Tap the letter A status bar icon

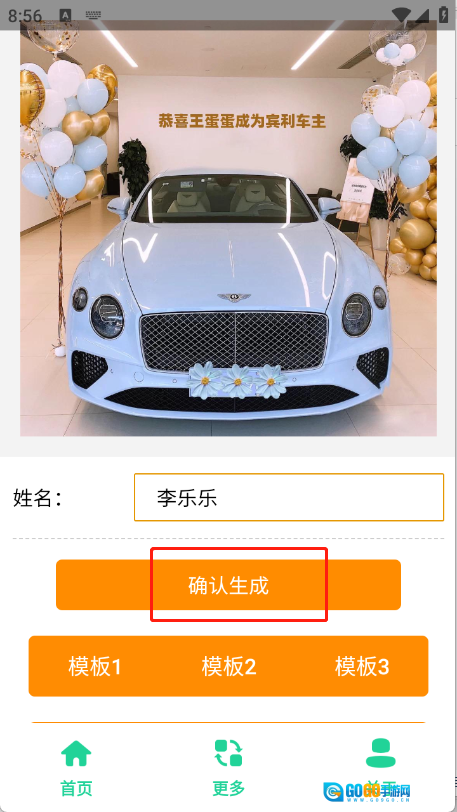click(x=65, y=15)
